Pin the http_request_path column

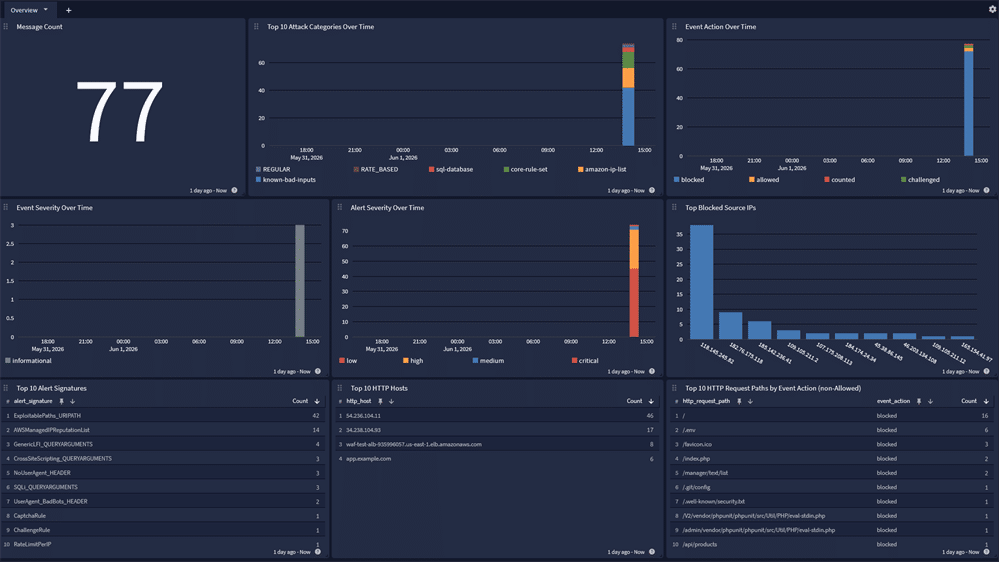click(739, 401)
